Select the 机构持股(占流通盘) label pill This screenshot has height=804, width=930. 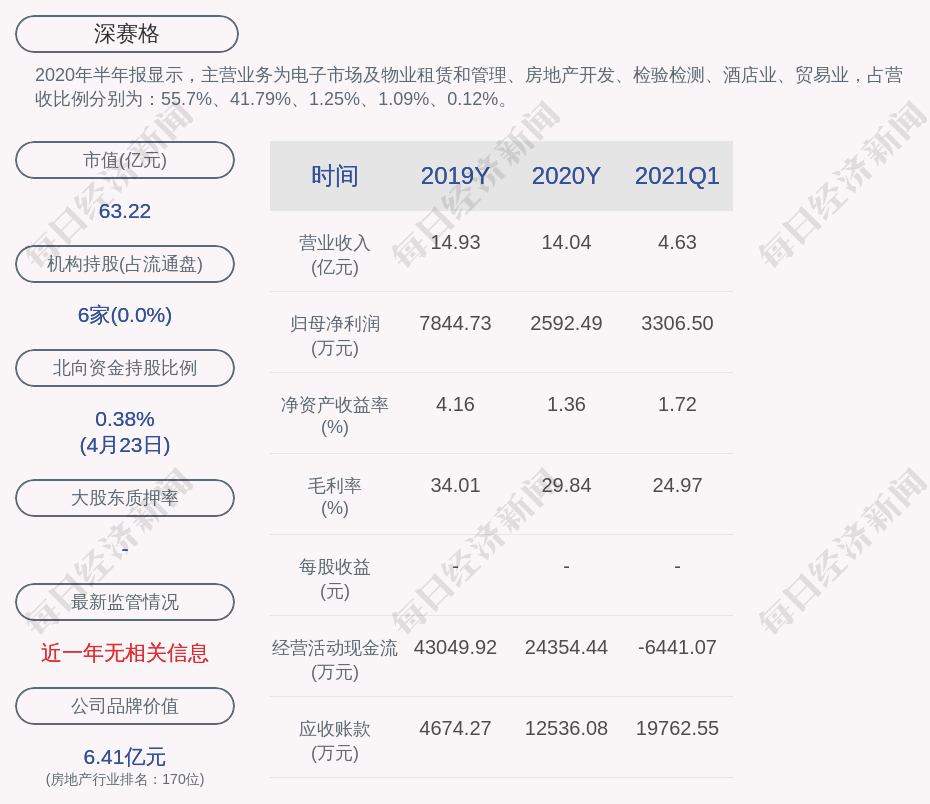[125, 264]
